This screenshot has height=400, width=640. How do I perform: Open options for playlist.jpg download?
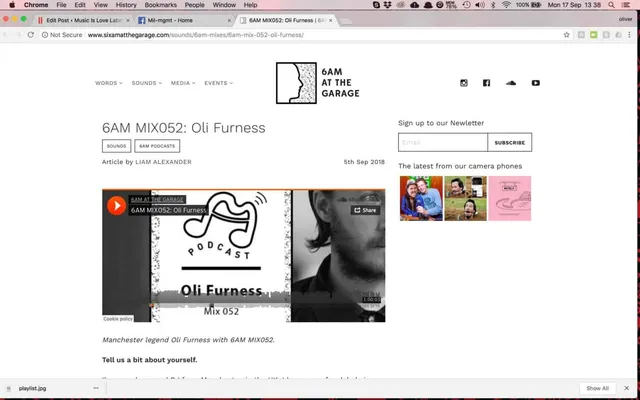tap(96, 388)
